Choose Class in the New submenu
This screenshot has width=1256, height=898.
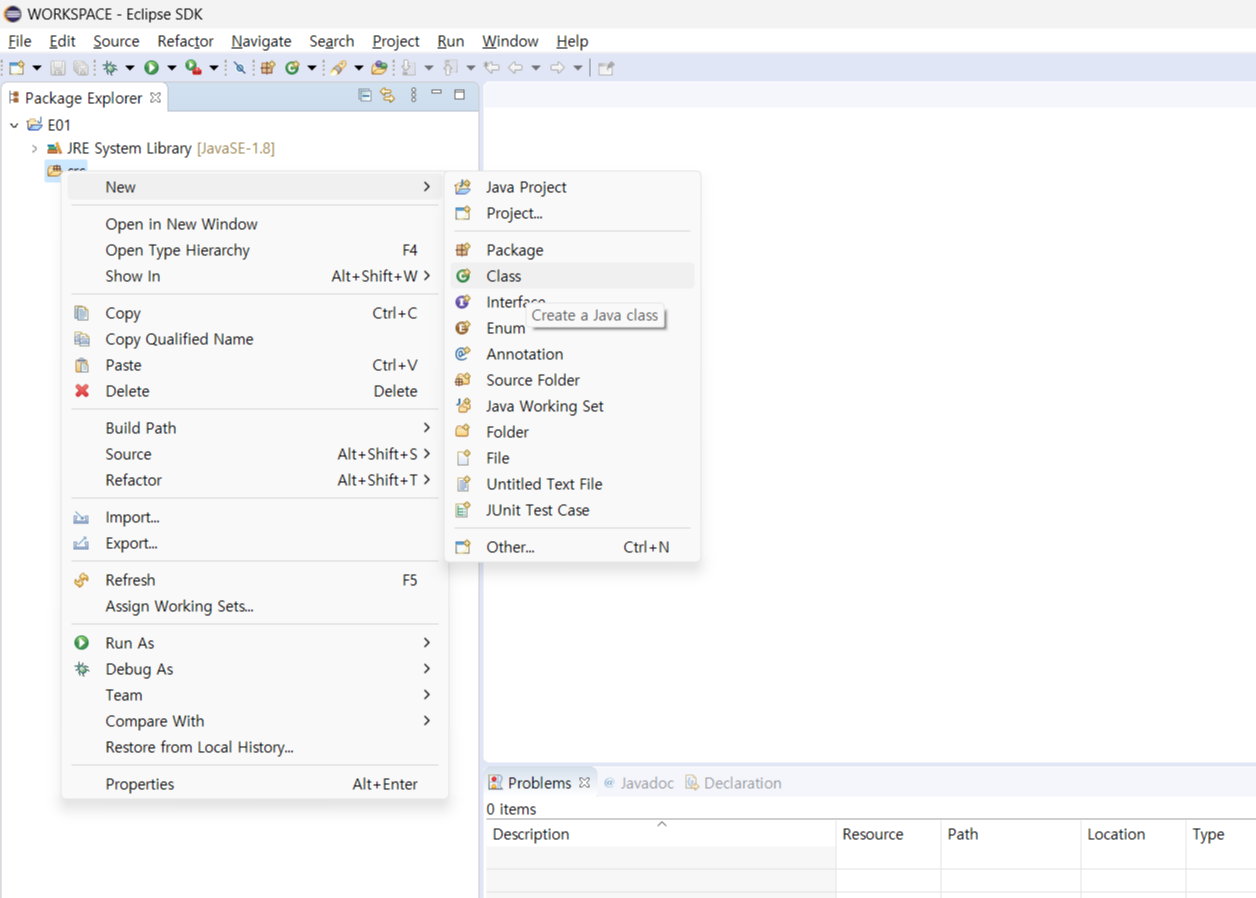[x=572, y=276]
